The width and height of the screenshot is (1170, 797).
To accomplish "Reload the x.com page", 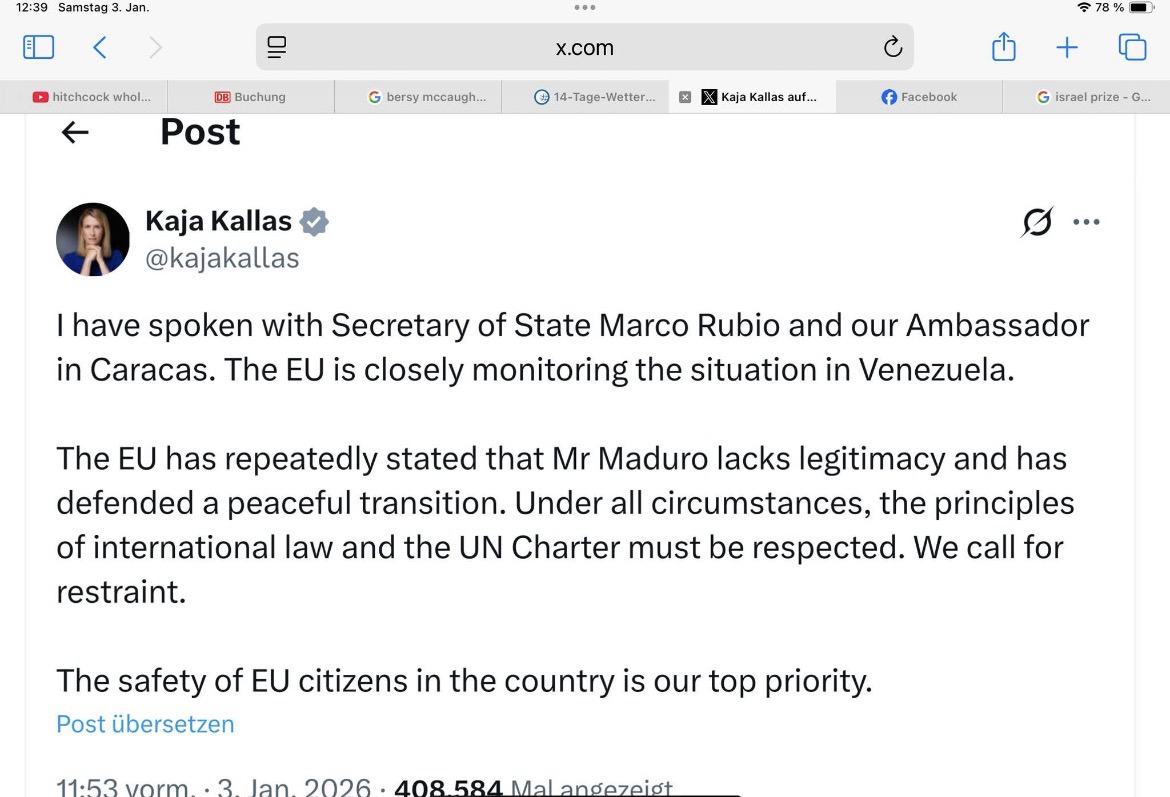I will [x=892, y=47].
